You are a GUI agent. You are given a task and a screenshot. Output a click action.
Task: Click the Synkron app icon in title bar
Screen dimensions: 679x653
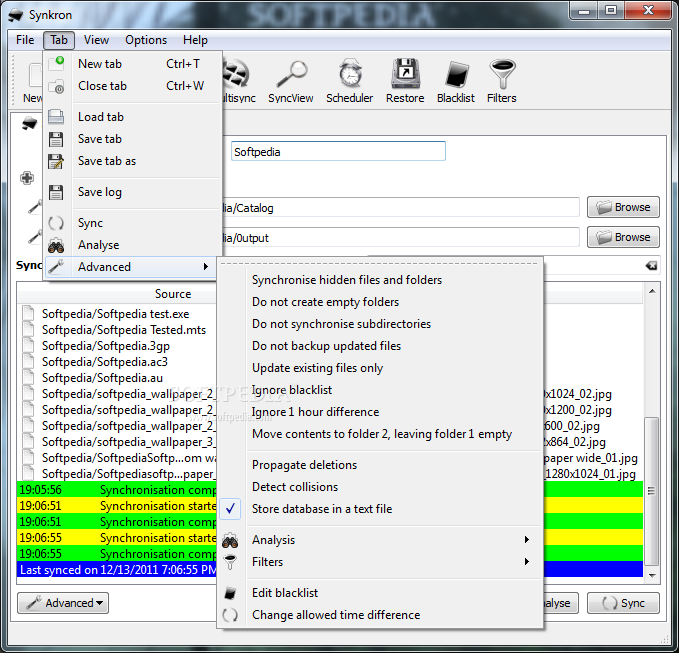(16, 15)
